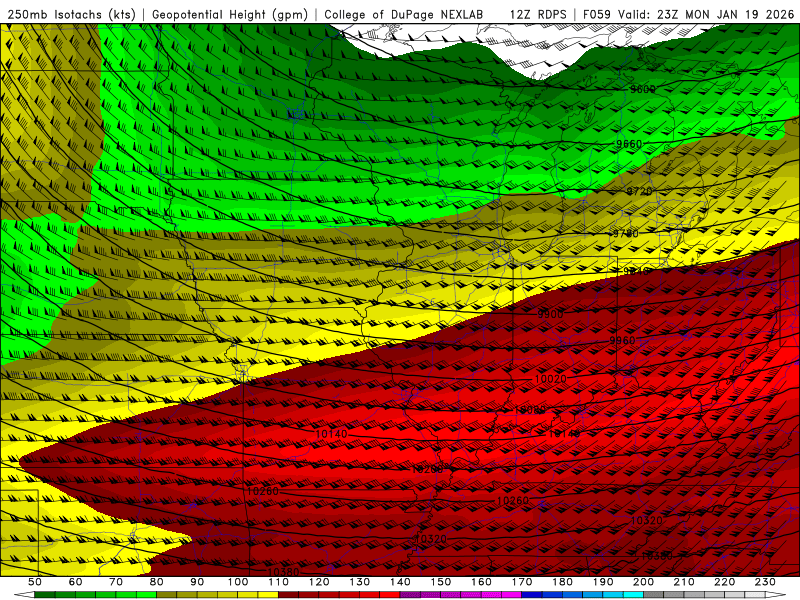Click the 10020 contour label

click(551, 379)
